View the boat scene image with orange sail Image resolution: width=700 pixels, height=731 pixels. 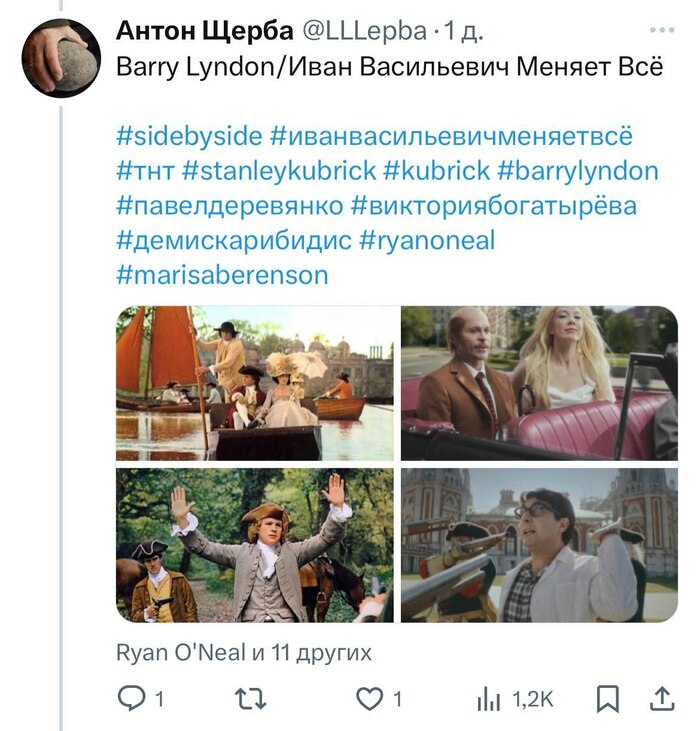tap(255, 383)
